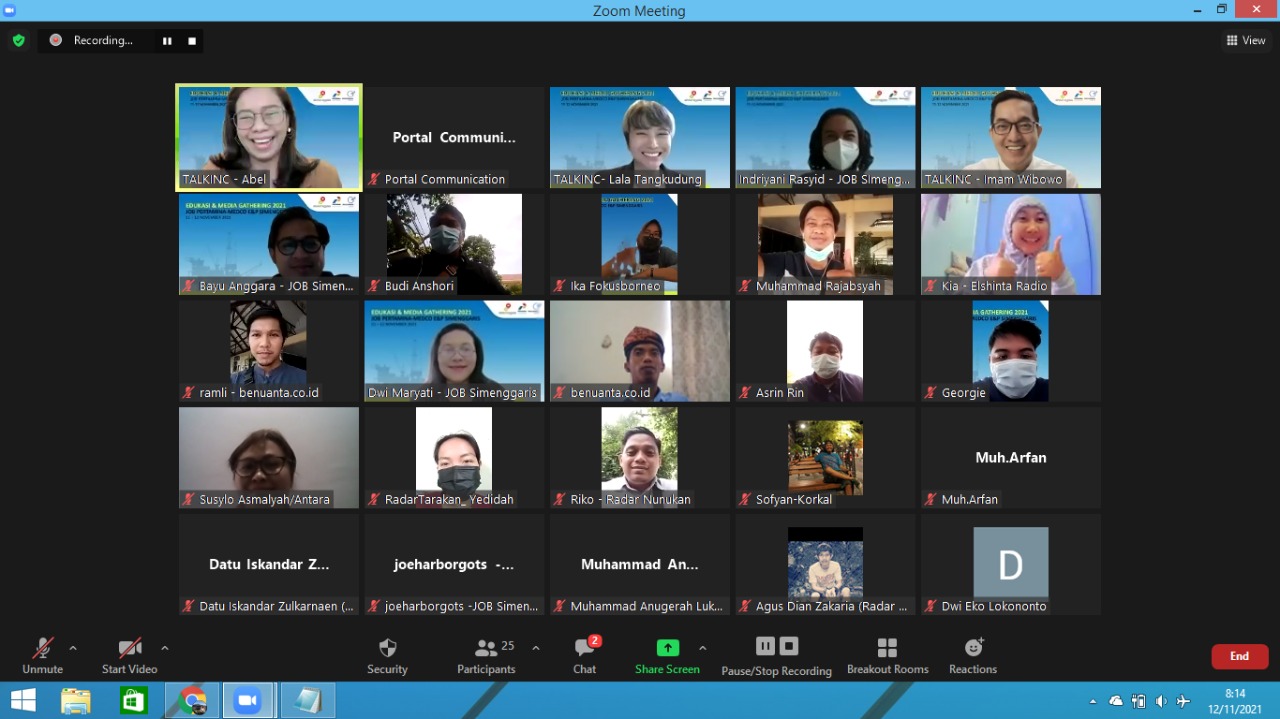Select the Dwi Maryati video tile
This screenshot has width=1280, height=719.
[454, 351]
